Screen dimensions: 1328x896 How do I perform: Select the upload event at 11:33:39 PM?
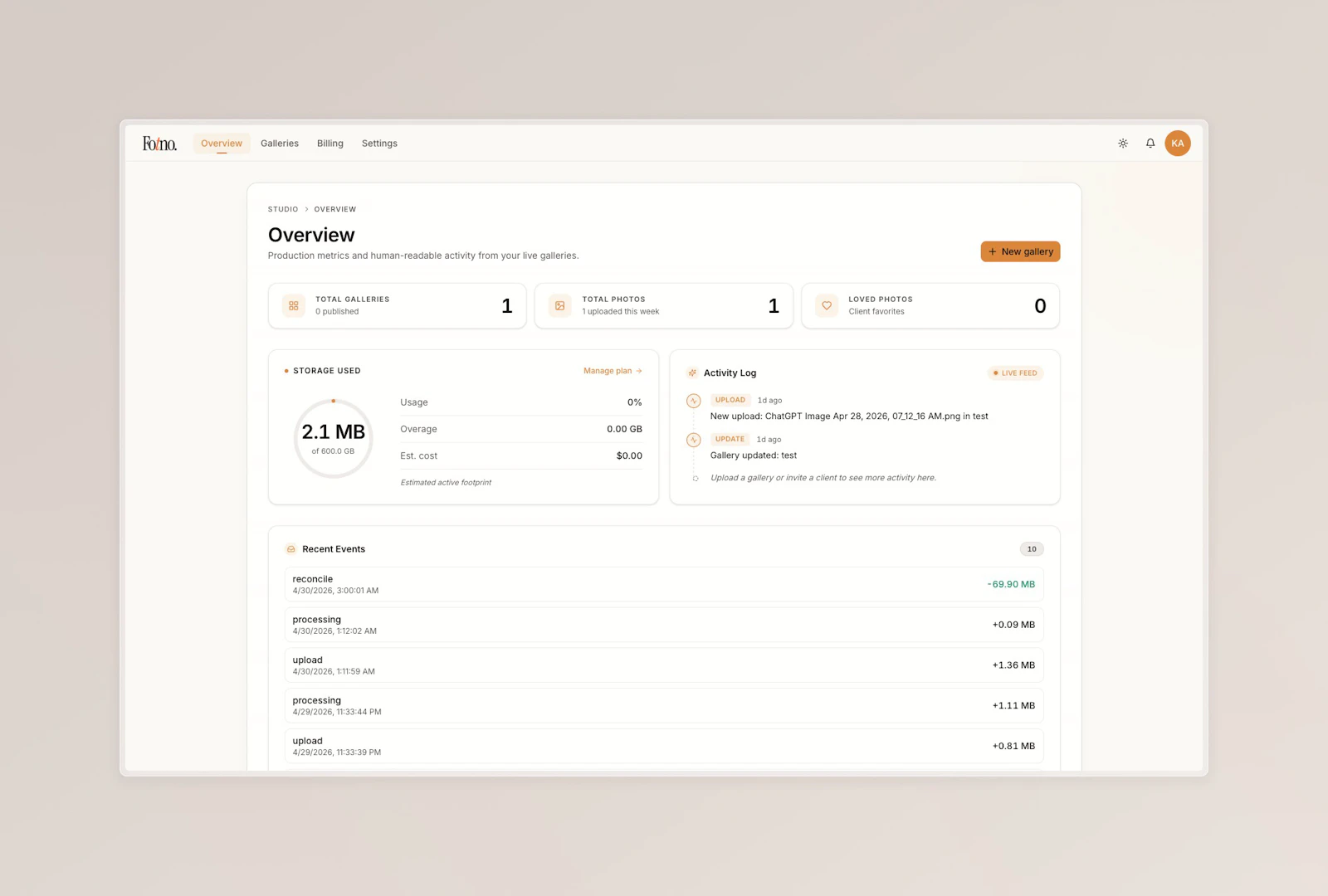point(664,747)
